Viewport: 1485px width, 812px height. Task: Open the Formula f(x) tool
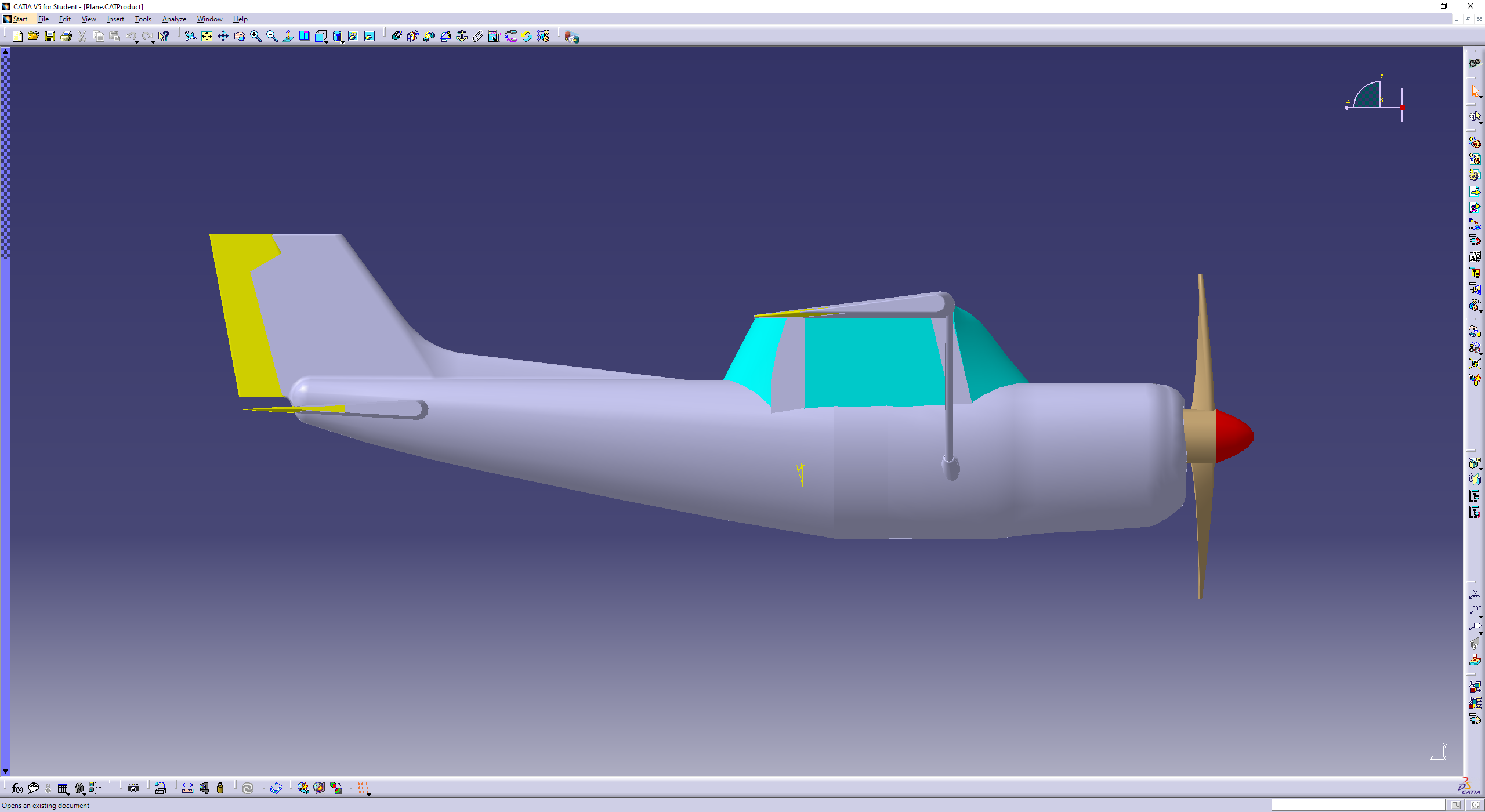17,788
